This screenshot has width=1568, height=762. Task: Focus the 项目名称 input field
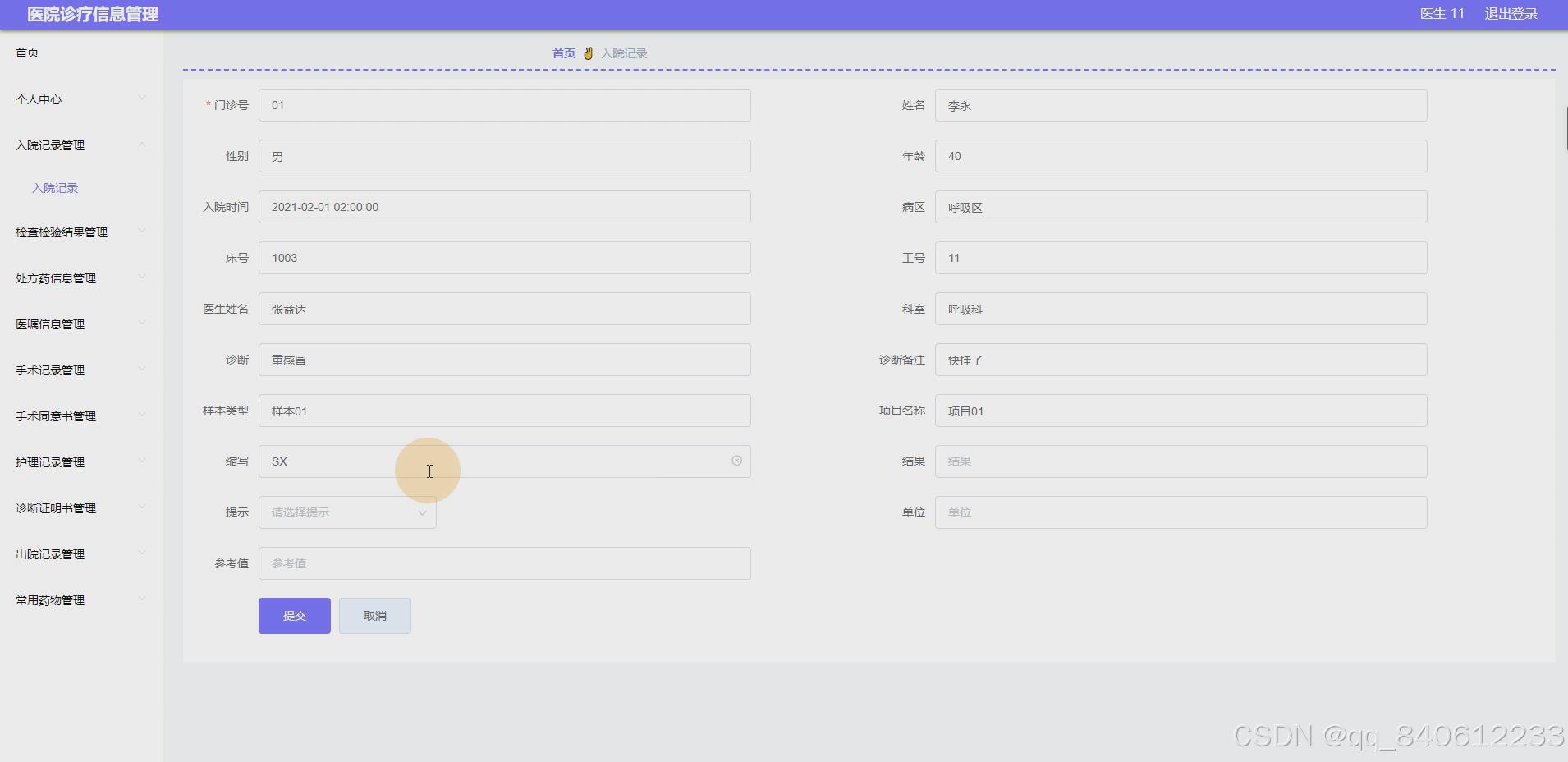point(1181,411)
